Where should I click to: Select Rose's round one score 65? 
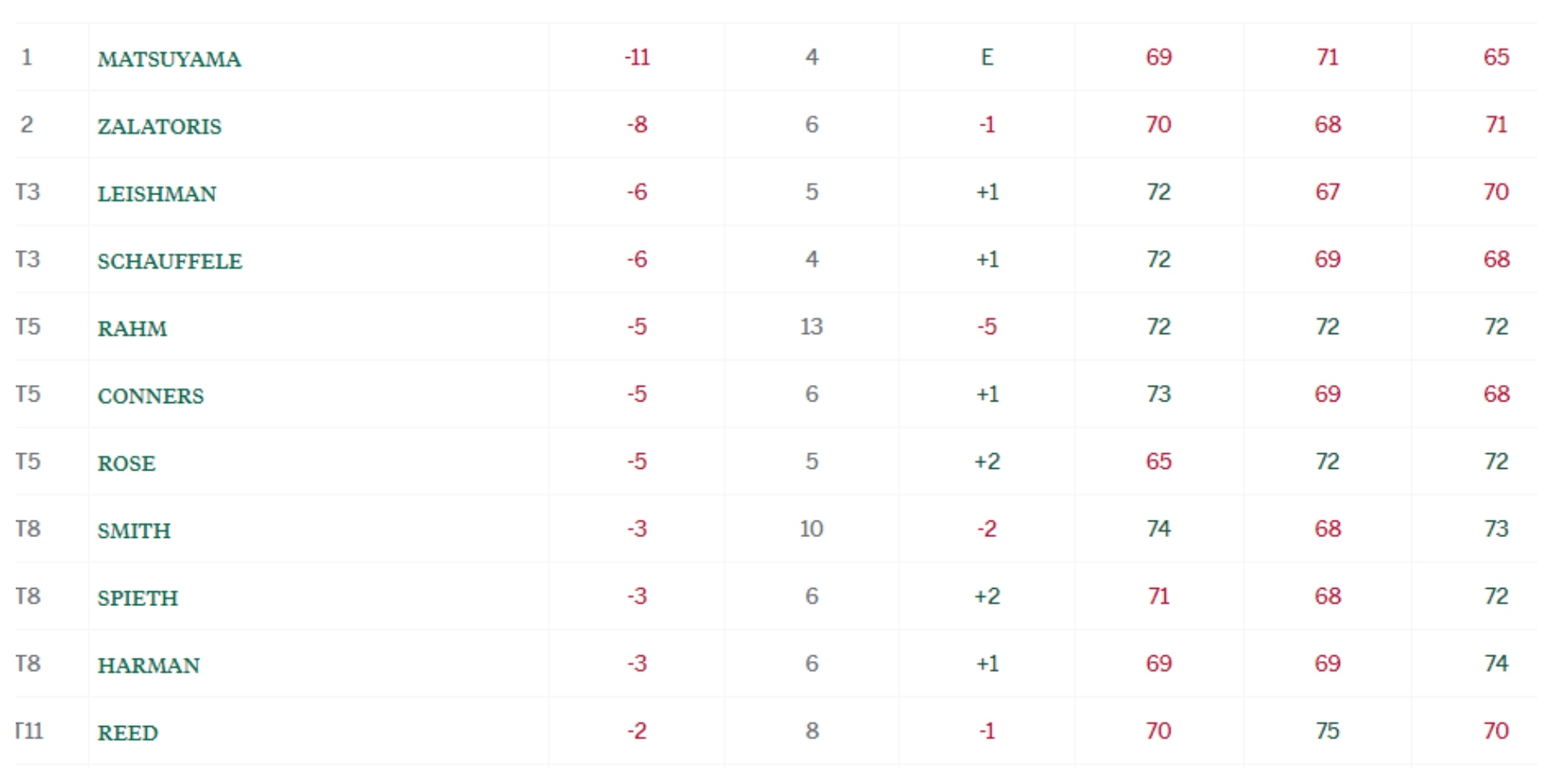[x=1158, y=462]
